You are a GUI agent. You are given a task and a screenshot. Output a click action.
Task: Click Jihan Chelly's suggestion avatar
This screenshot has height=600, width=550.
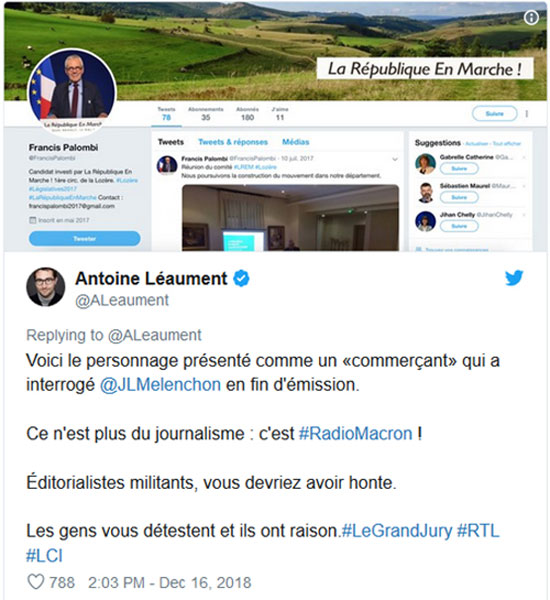coord(425,221)
